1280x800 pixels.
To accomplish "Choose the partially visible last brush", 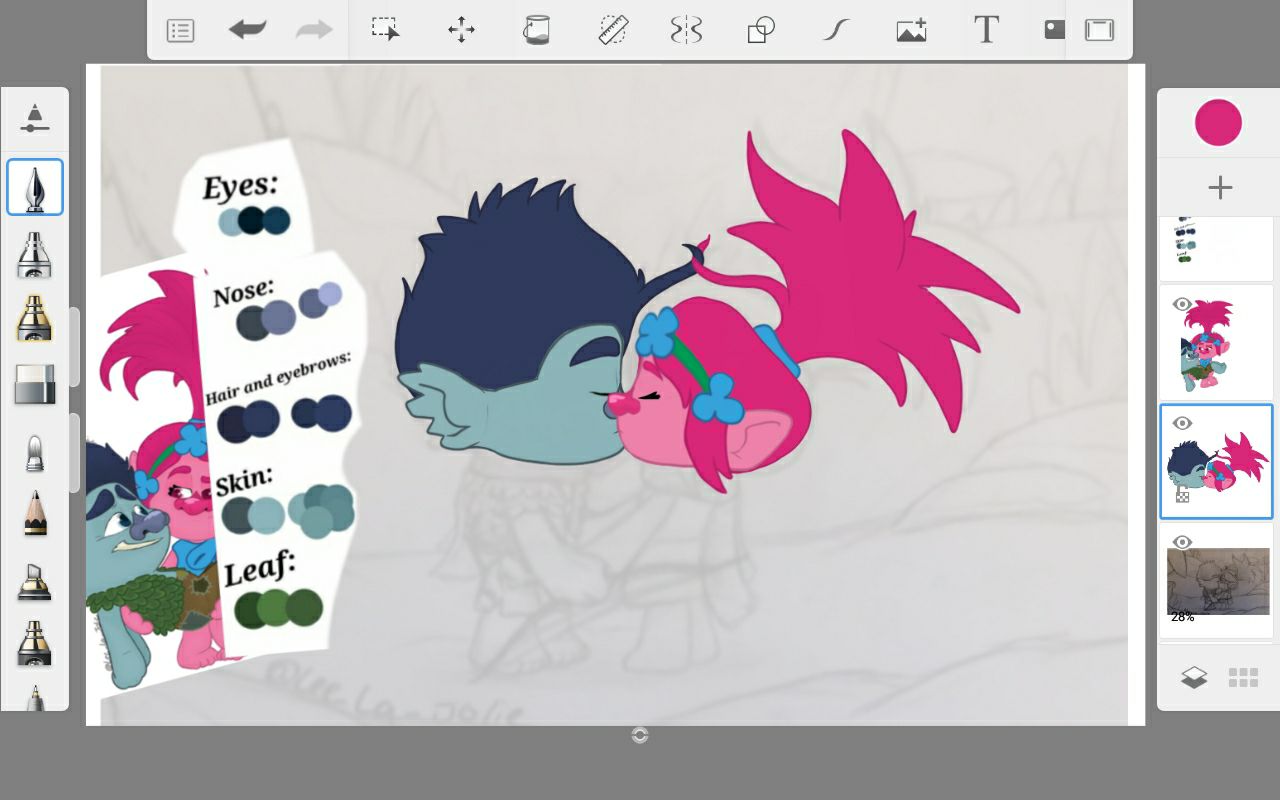I will [x=35, y=697].
